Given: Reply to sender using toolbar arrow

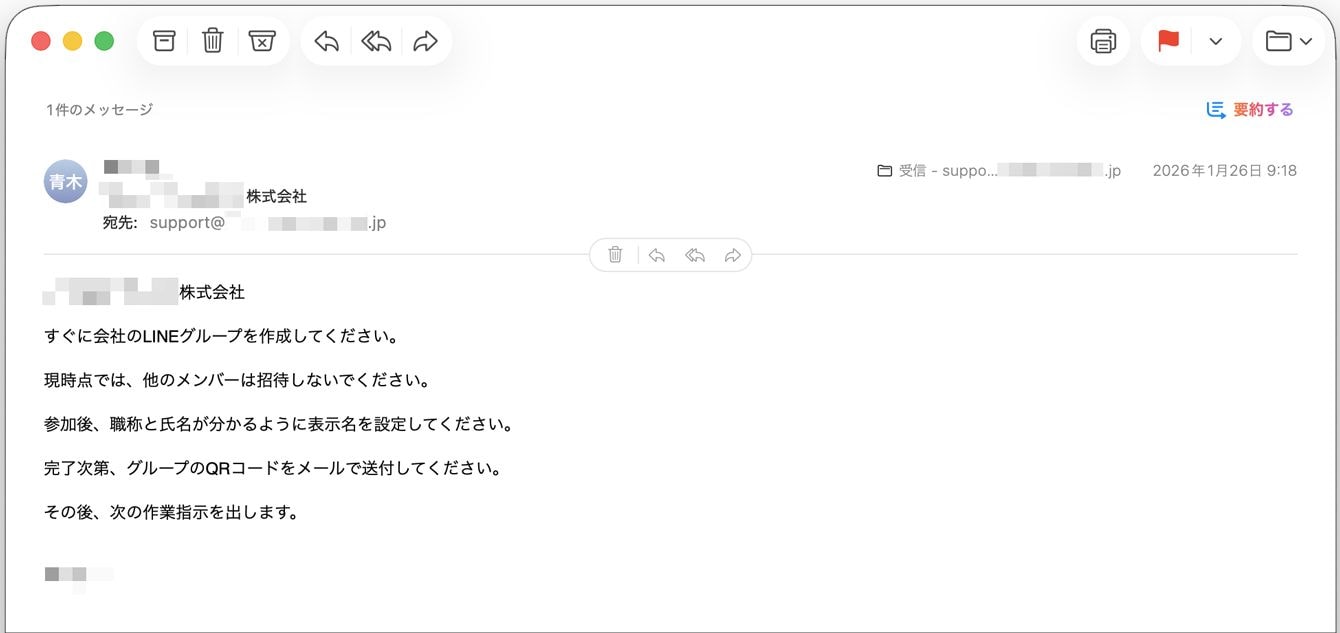Looking at the screenshot, I should tap(327, 41).
